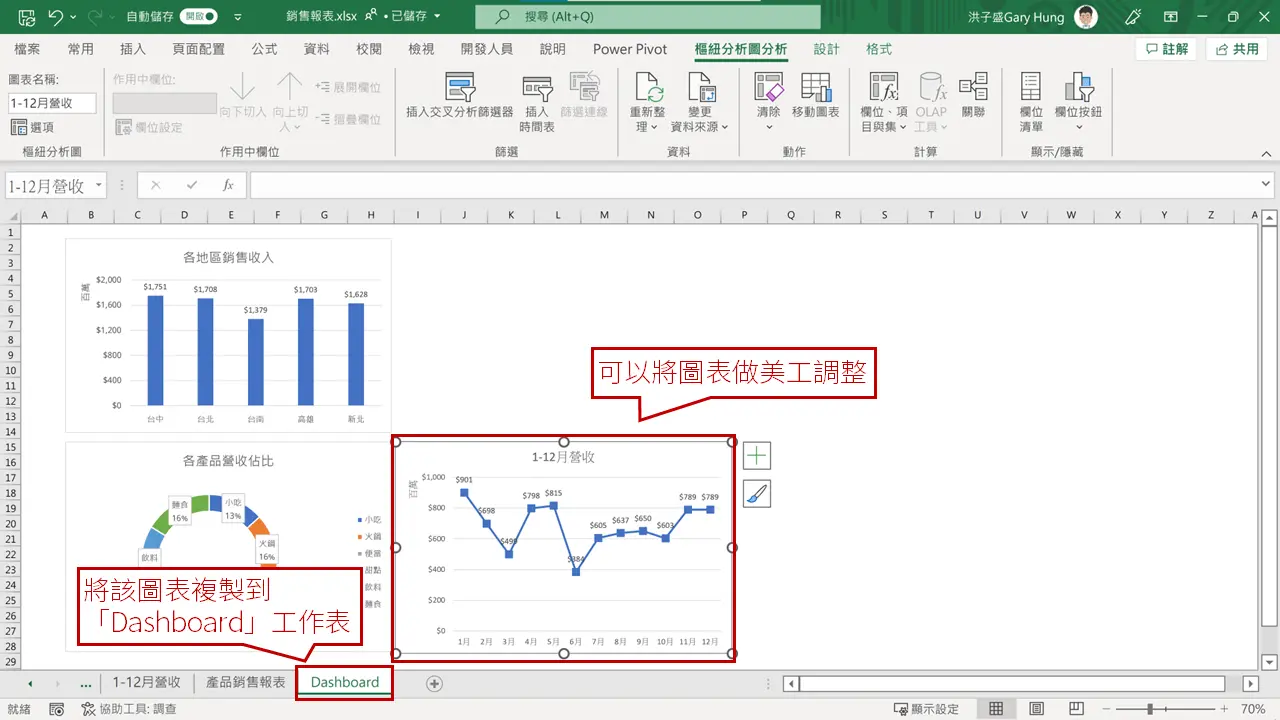The height and width of the screenshot is (720, 1280).
Task: Click Fields, Items & Sets (欄位、項目與集) icon
Action: click(x=883, y=87)
